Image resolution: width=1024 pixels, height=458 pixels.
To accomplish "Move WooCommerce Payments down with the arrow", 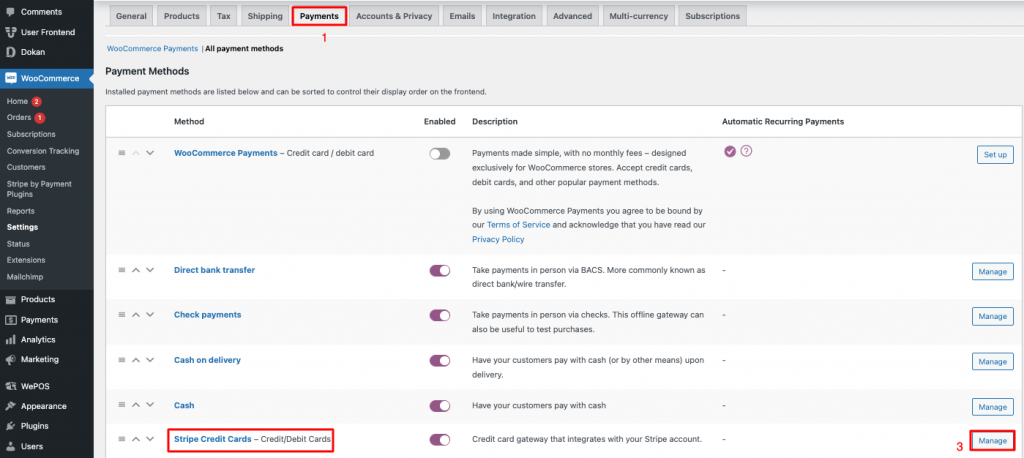I will click(x=150, y=153).
